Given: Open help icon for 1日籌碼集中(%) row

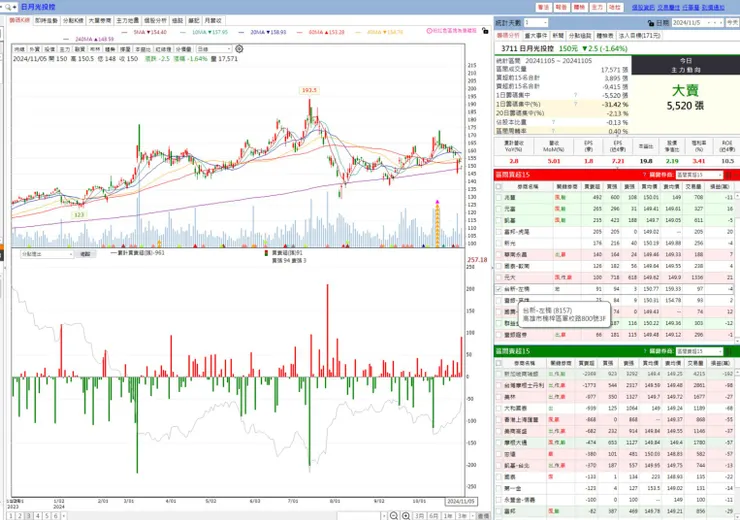Looking at the screenshot, I should 575,104.
